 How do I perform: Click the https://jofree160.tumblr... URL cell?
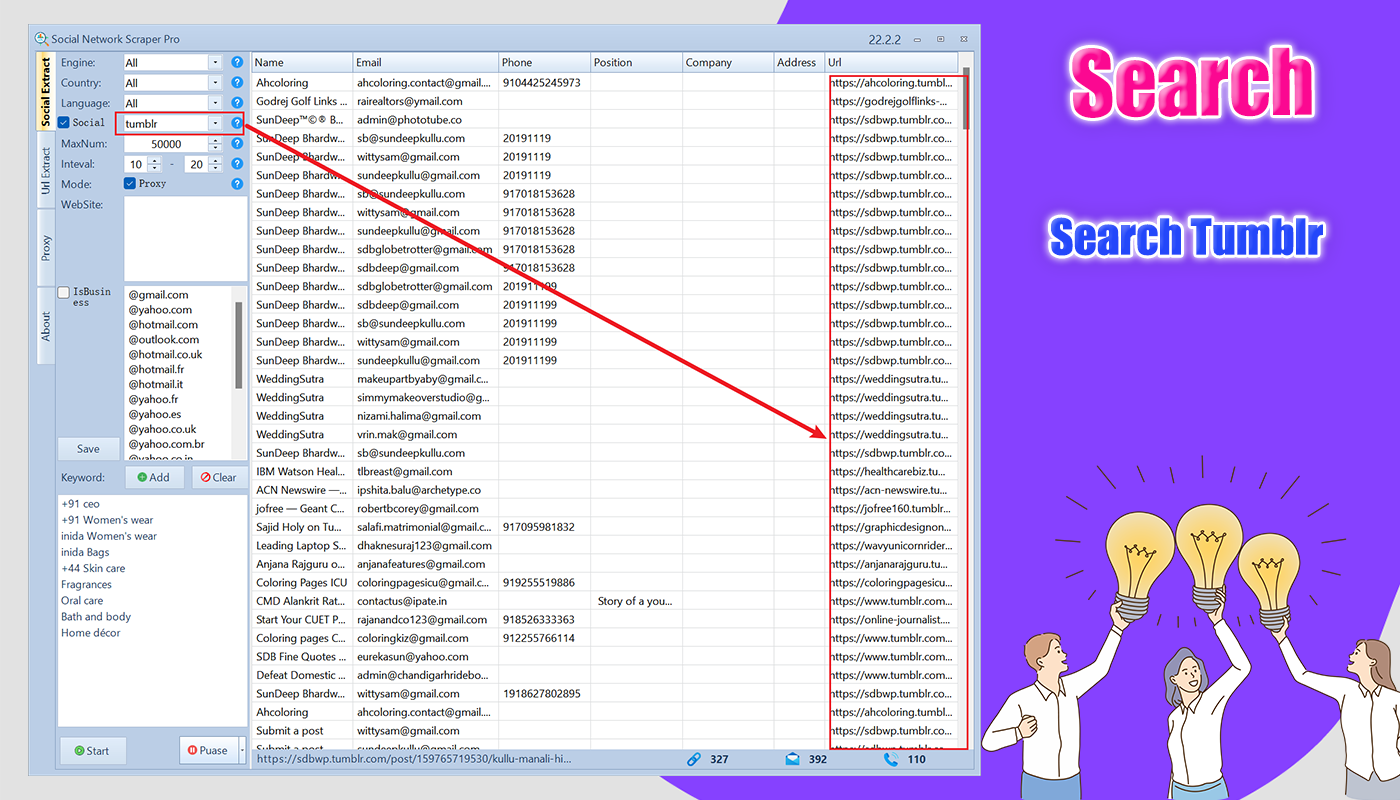(891, 508)
